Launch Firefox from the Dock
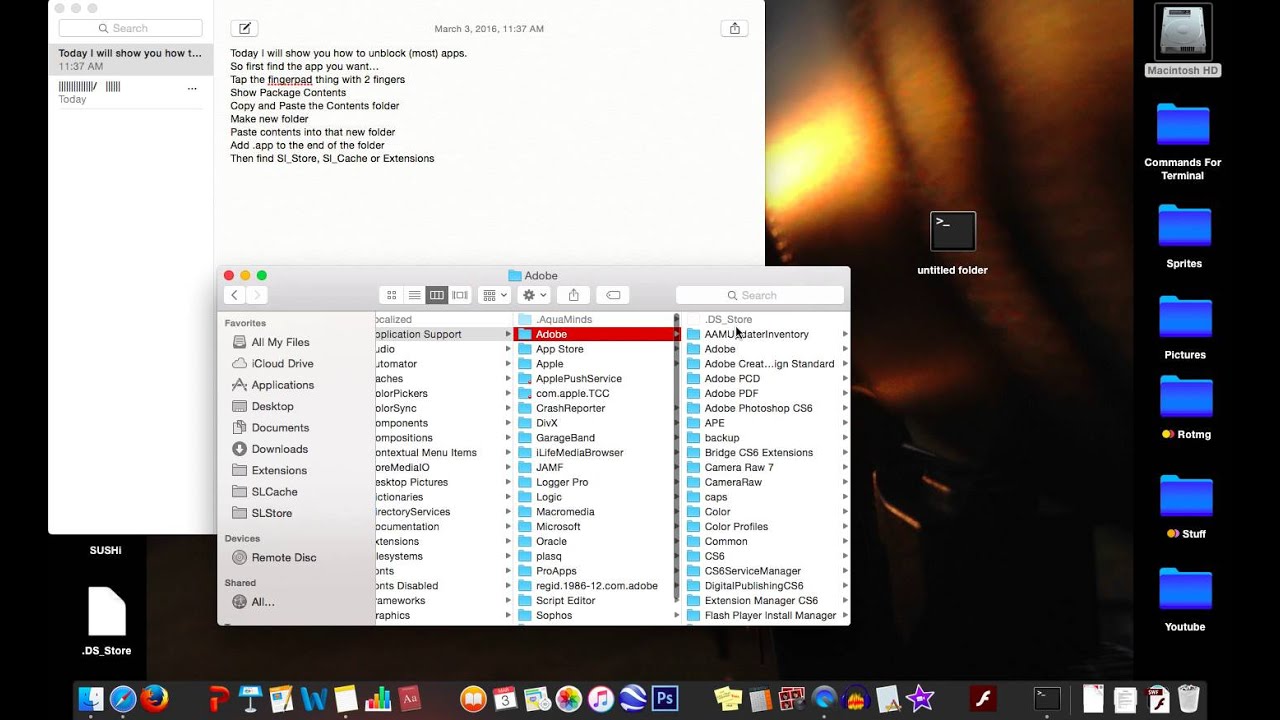This screenshot has height=720, width=1280. pyautogui.click(x=154, y=698)
